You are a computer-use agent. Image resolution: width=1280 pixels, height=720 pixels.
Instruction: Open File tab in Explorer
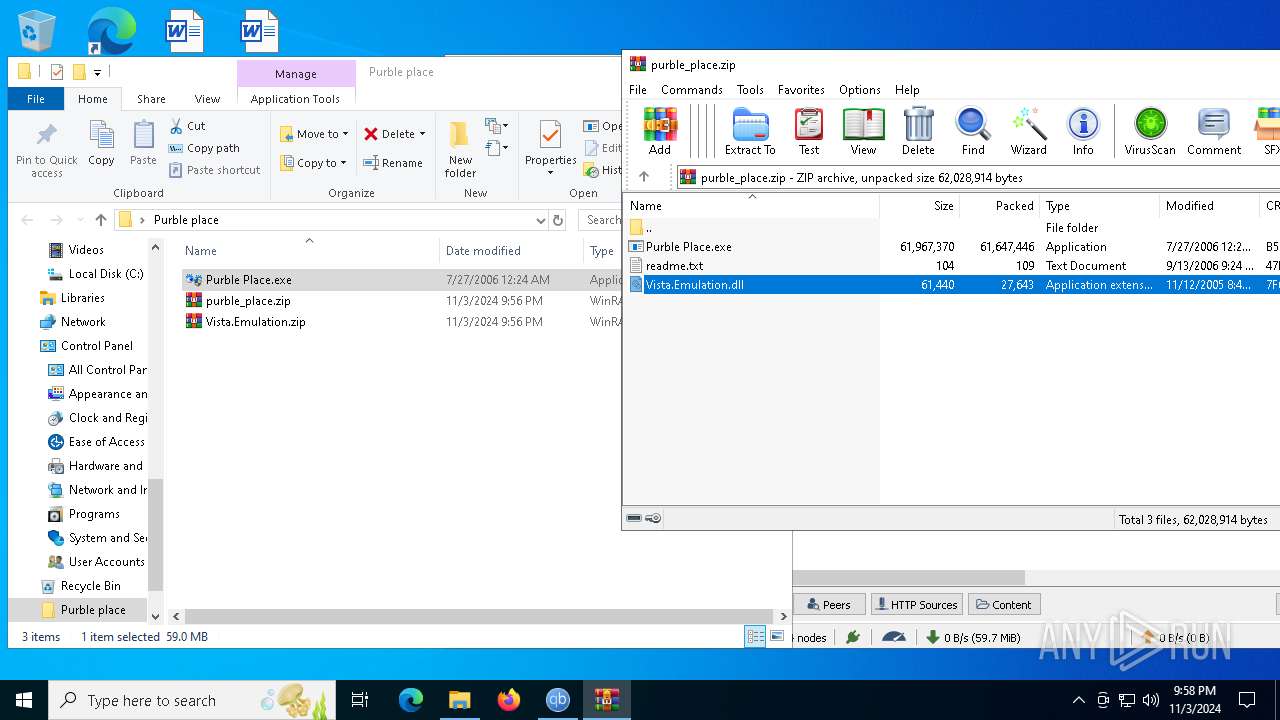click(x=36, y=99)
